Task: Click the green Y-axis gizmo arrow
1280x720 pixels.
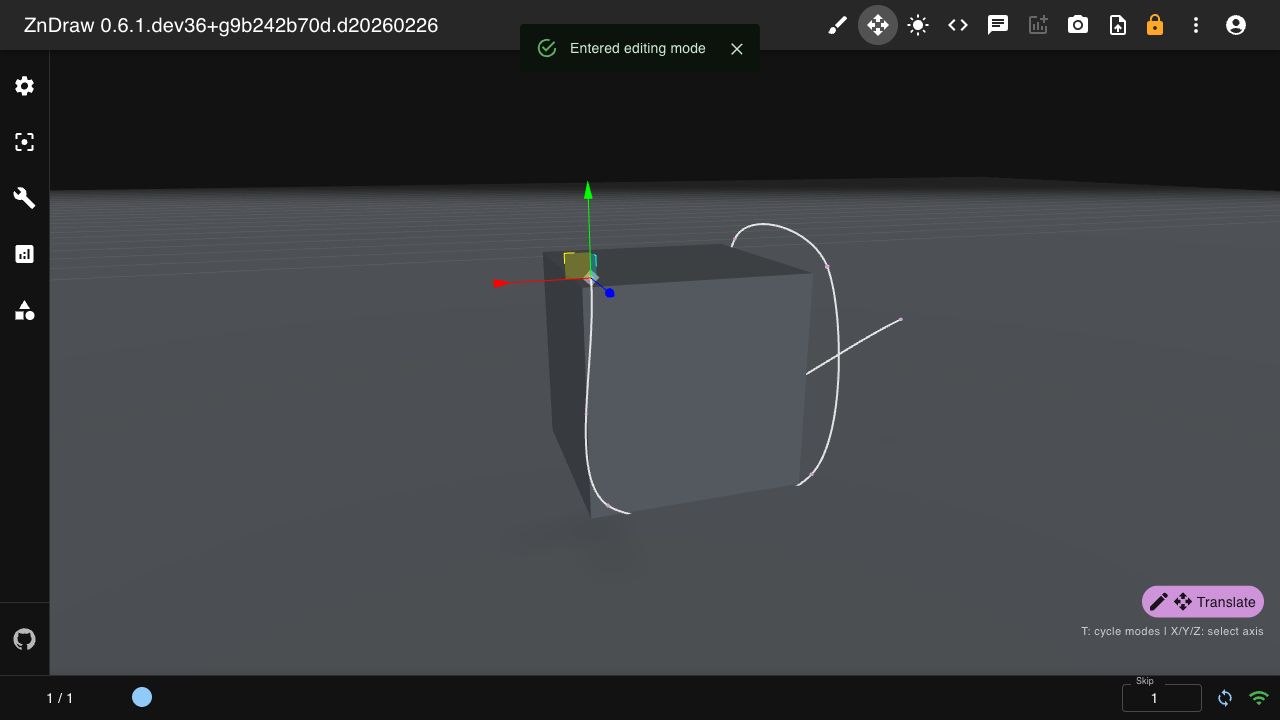Action: pos(588,192)
